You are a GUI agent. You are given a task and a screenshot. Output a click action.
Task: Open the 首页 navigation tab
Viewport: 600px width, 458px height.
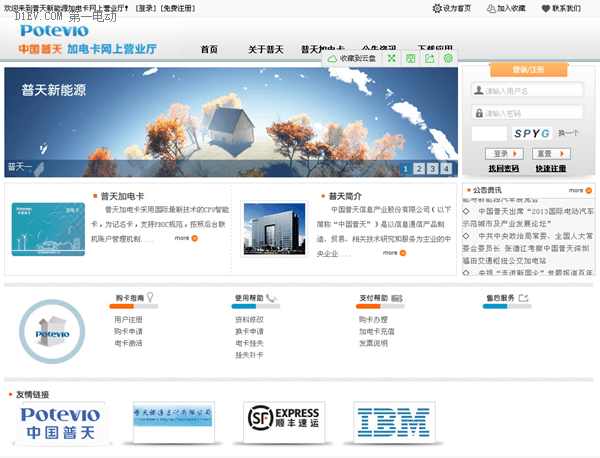[x=209, y=49]
